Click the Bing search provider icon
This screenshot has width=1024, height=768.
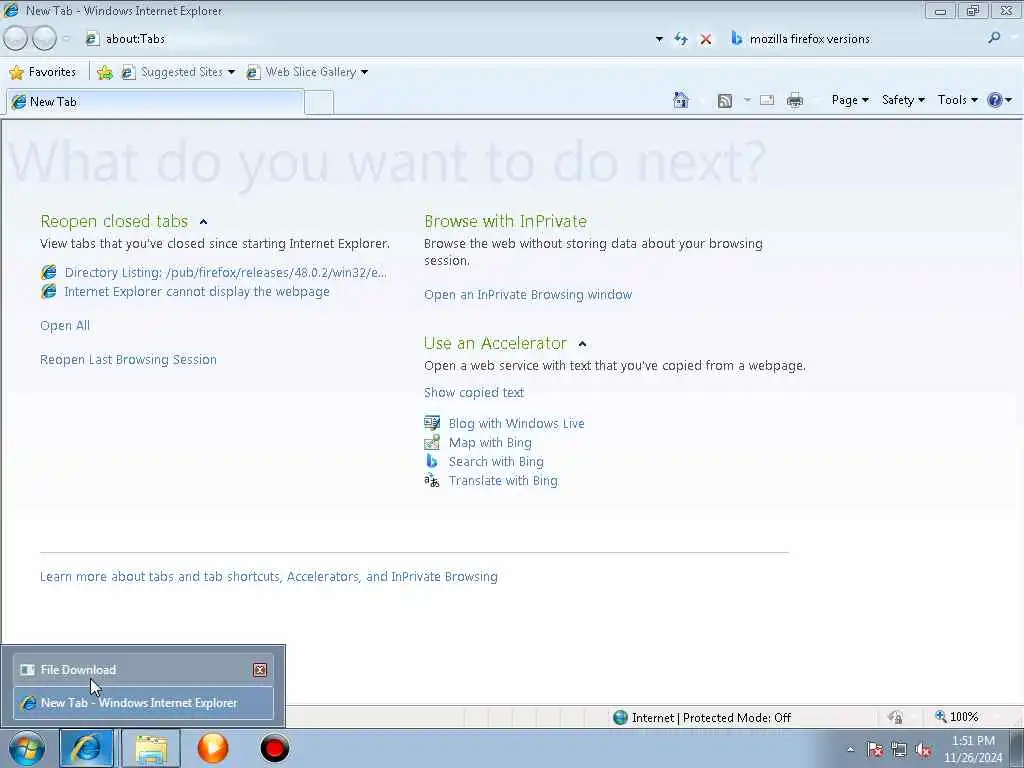[x=736, y=39]
